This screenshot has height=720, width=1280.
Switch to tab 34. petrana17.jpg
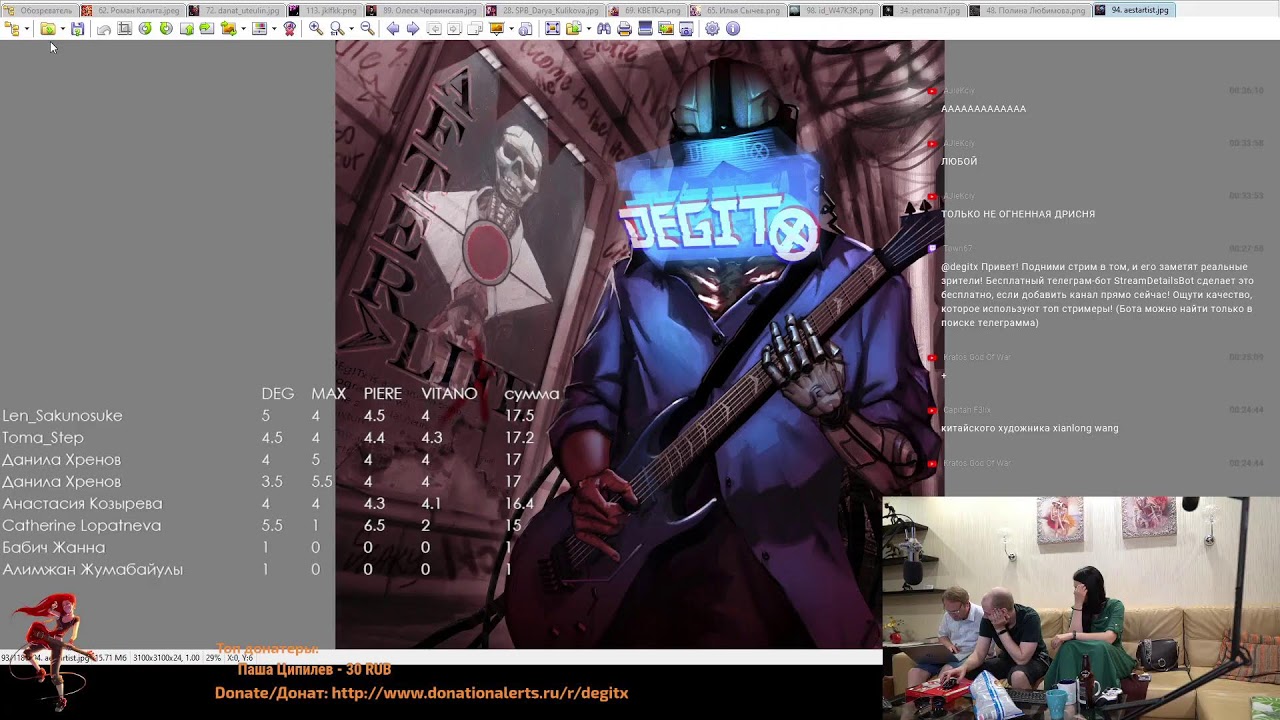click(x=925, y=10)
